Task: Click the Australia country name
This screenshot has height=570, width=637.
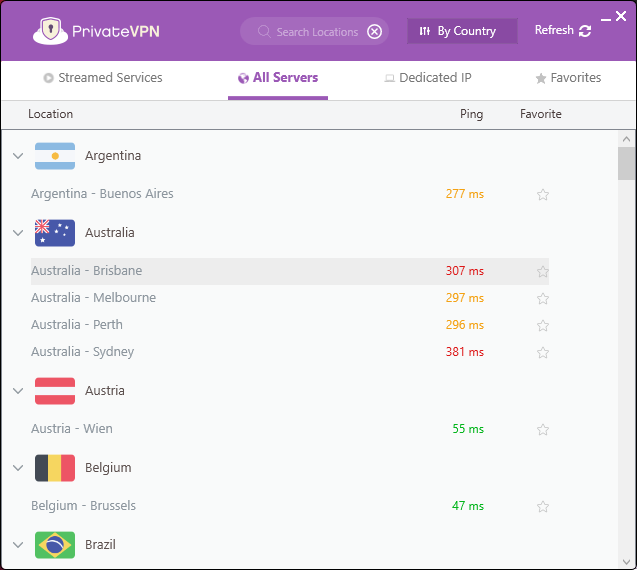Action: coord(110,233)
